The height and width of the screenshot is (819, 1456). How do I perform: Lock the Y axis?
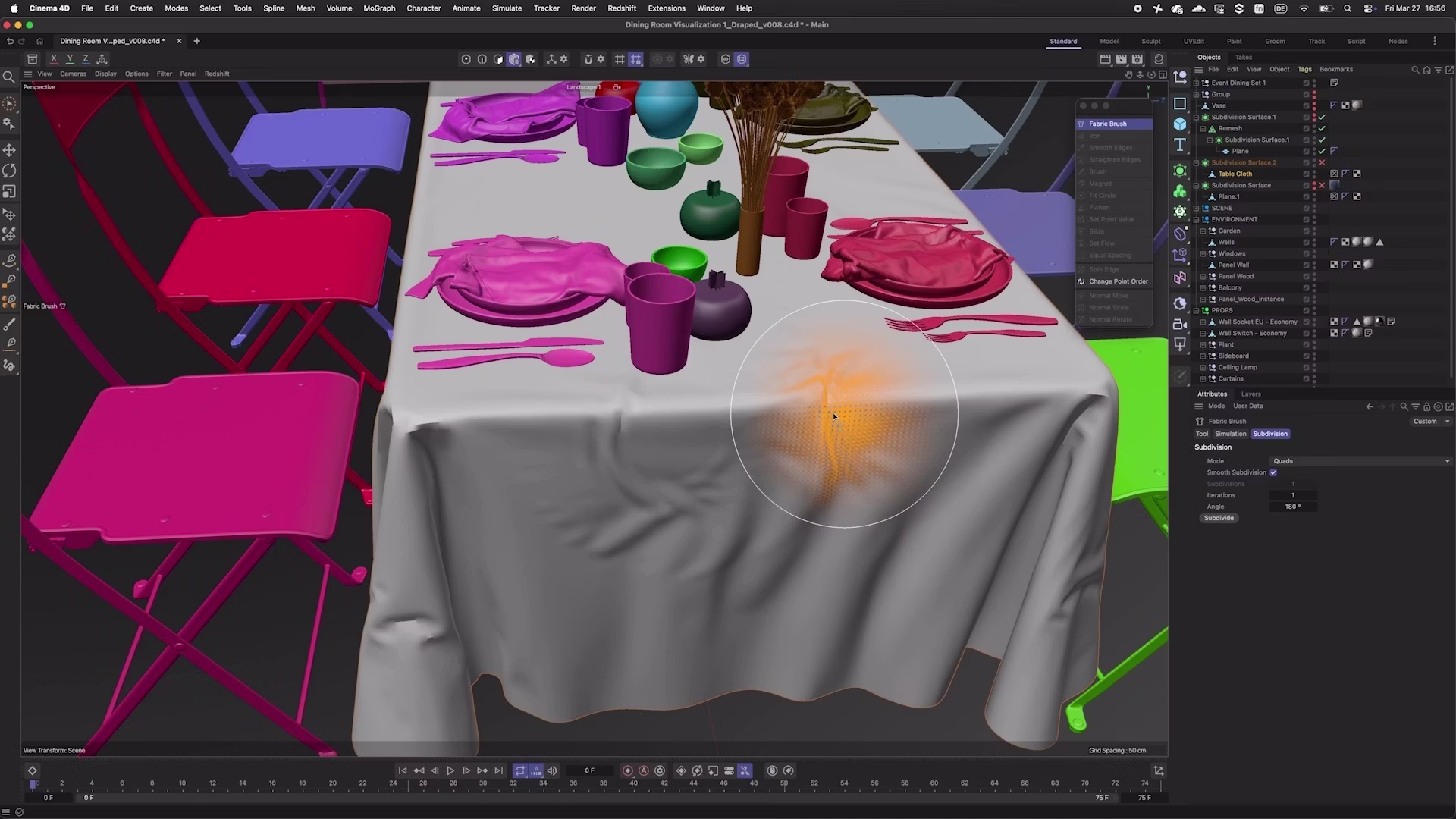click(70, 59)
